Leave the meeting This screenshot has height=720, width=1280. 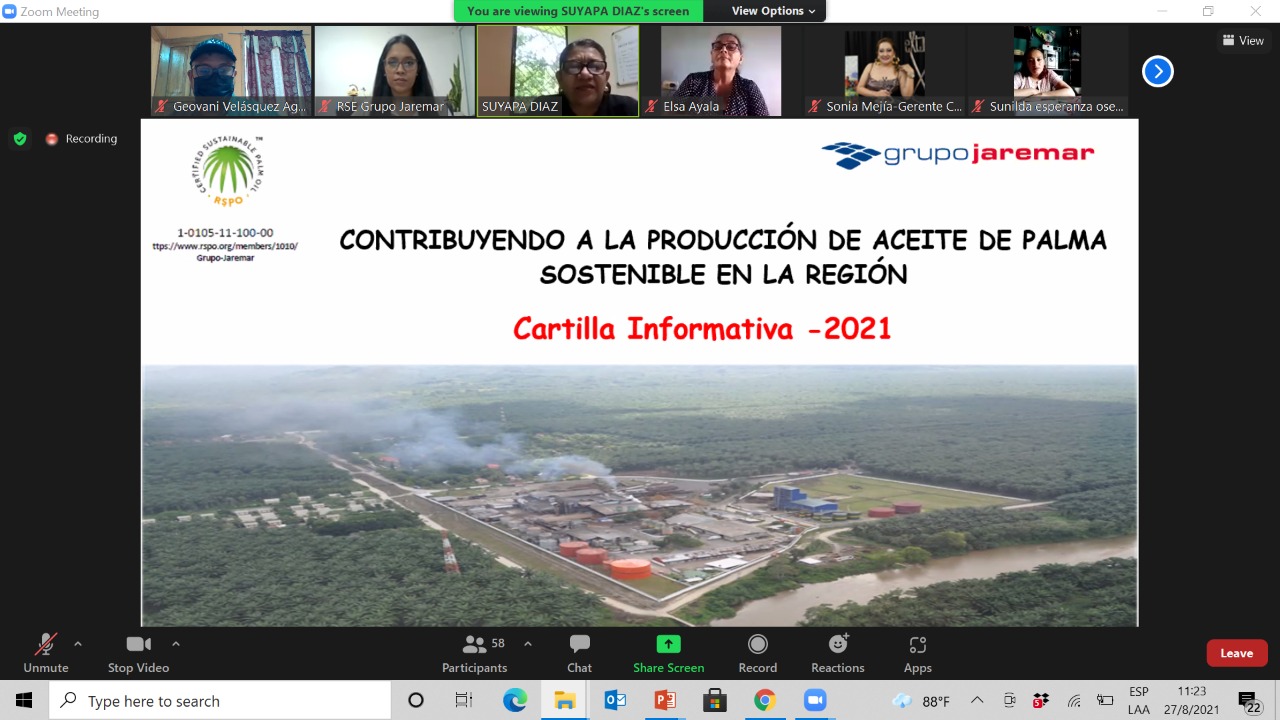1236,653
